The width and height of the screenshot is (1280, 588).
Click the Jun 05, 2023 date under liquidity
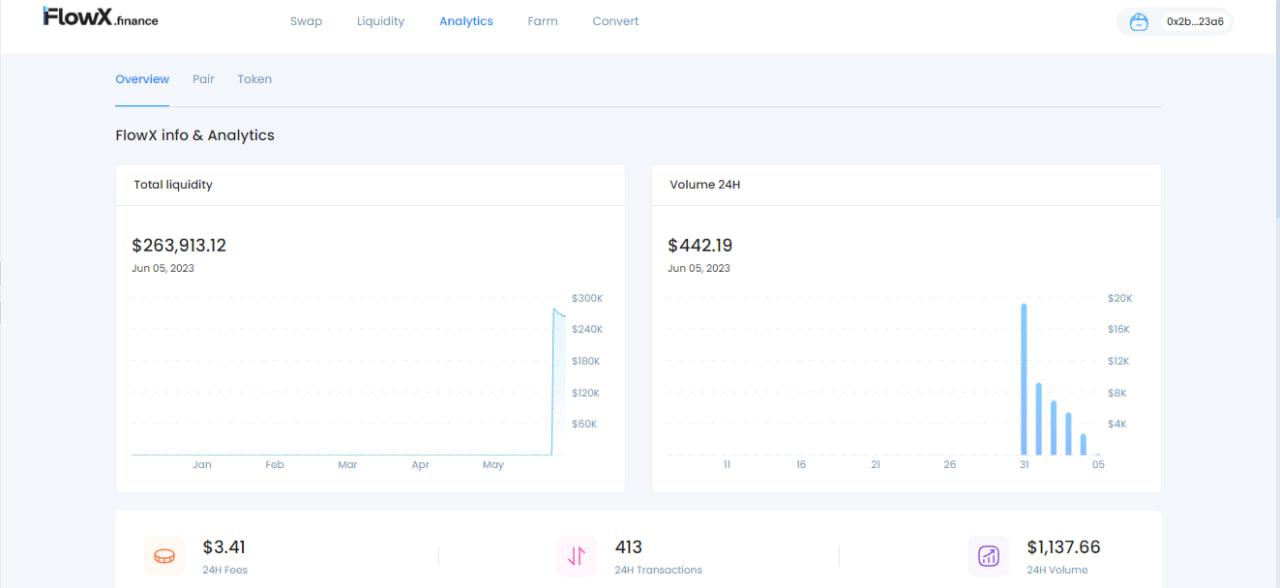163,268
